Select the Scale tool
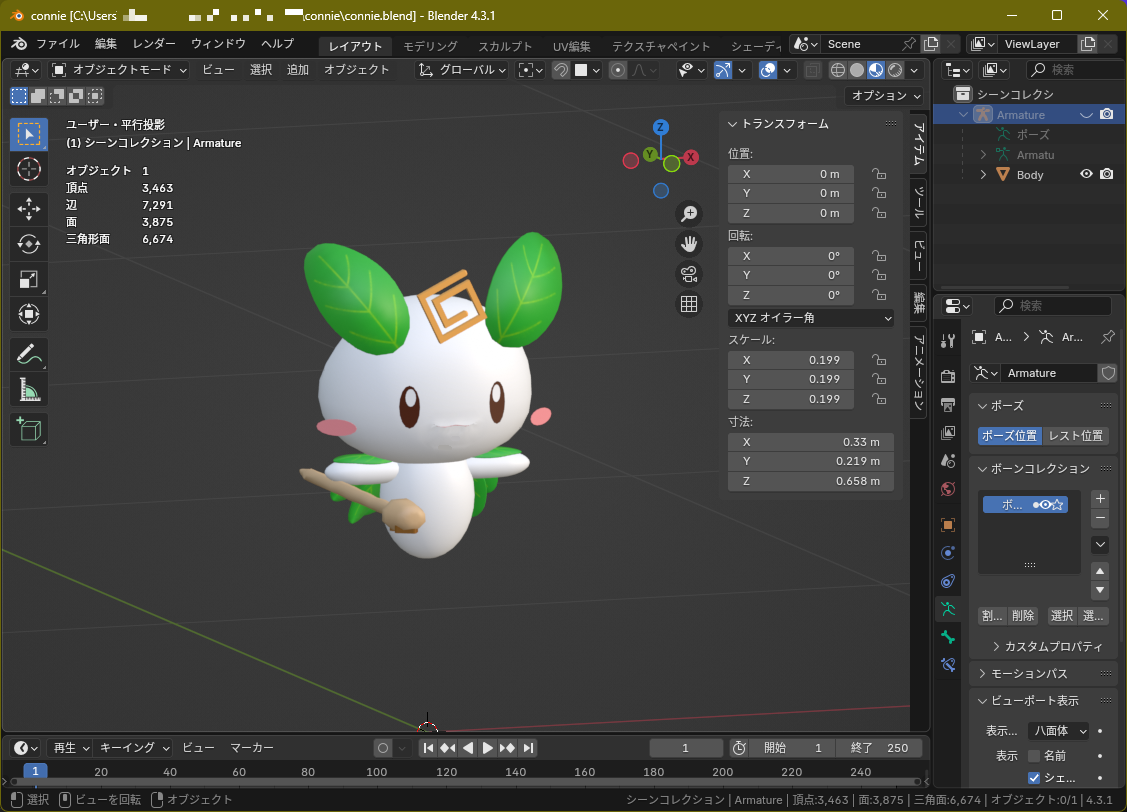 tap(29, 280)
